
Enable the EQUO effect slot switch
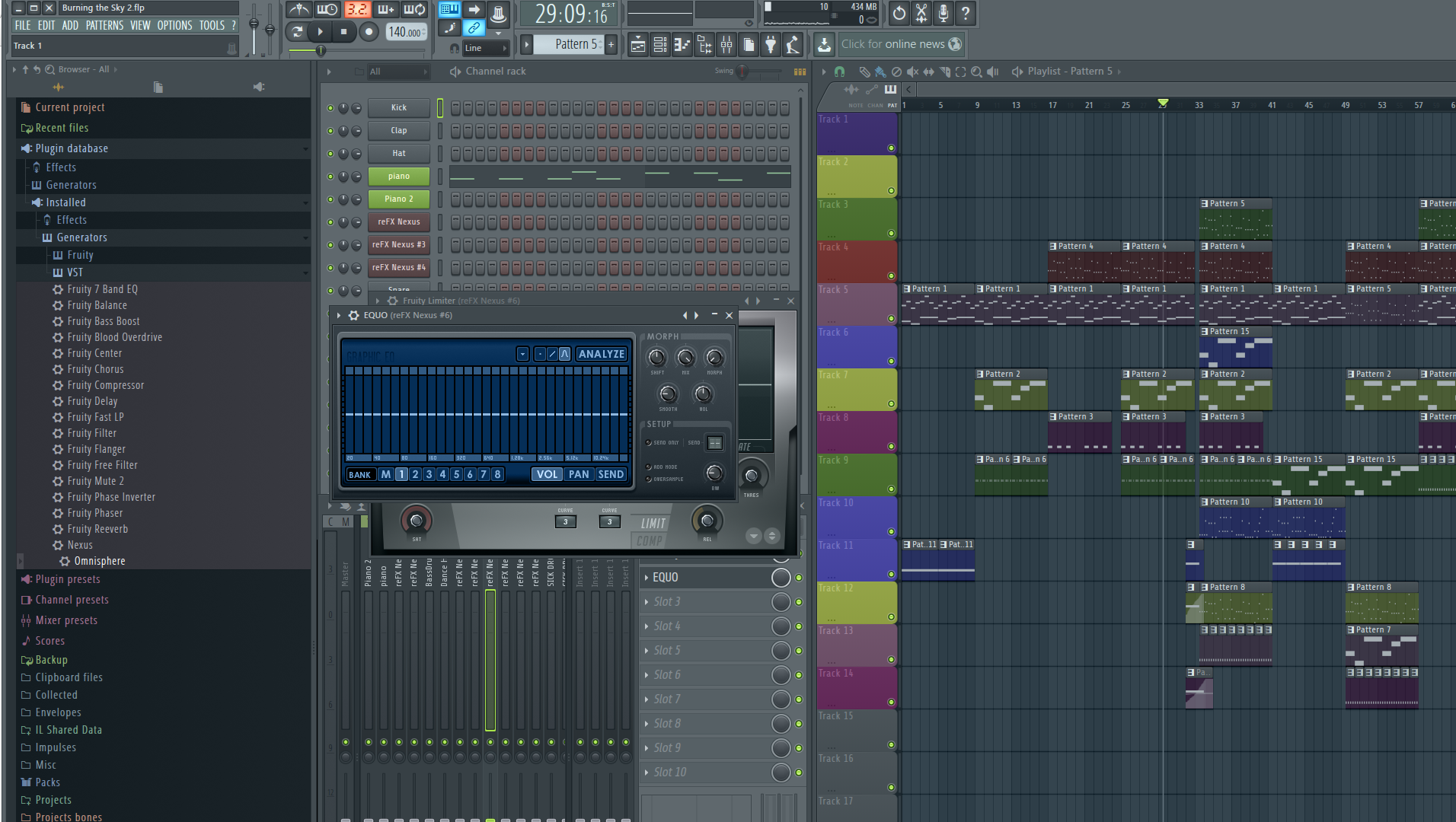coord(797,577)
